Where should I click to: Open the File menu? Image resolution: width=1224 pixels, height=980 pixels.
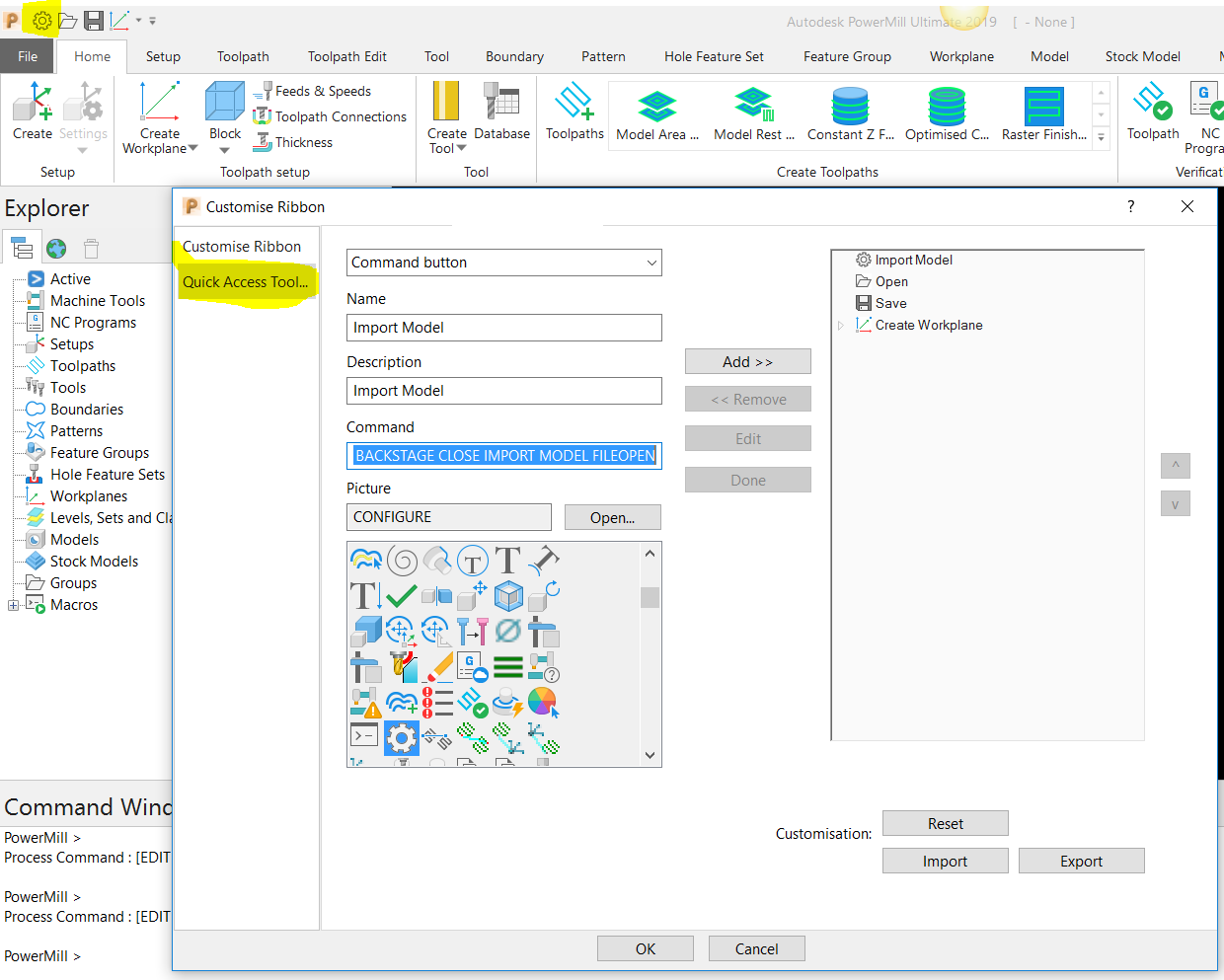coord(28,56)
